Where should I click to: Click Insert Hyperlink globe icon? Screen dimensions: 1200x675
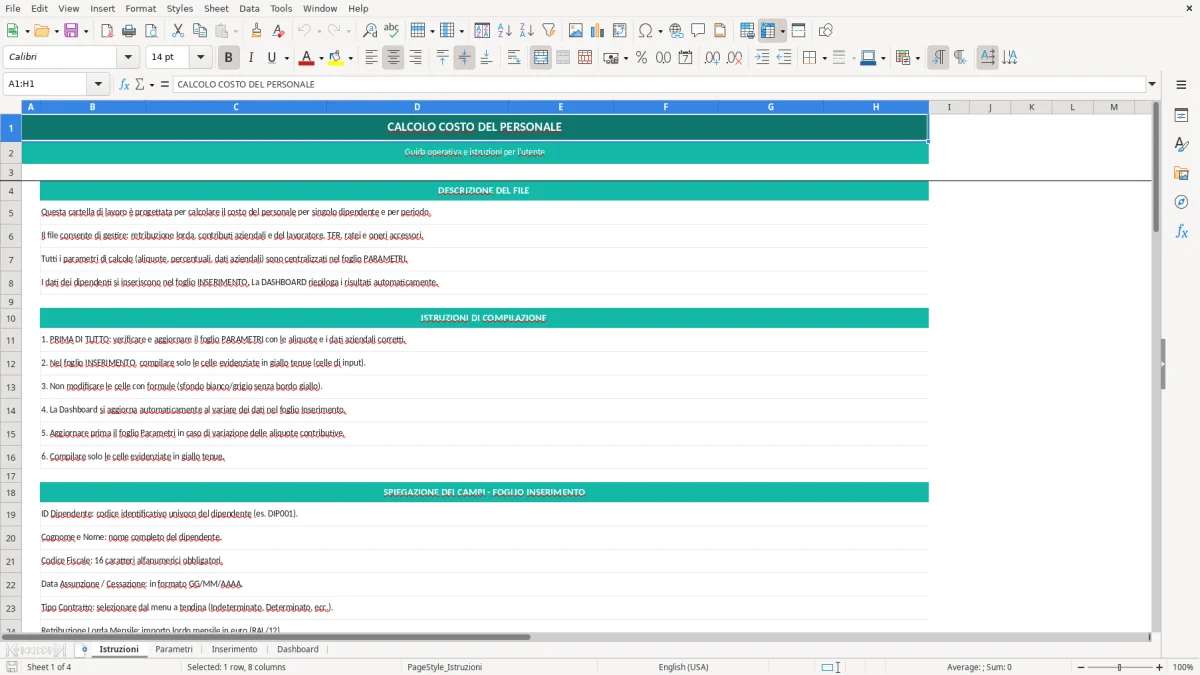click(676, 31)
